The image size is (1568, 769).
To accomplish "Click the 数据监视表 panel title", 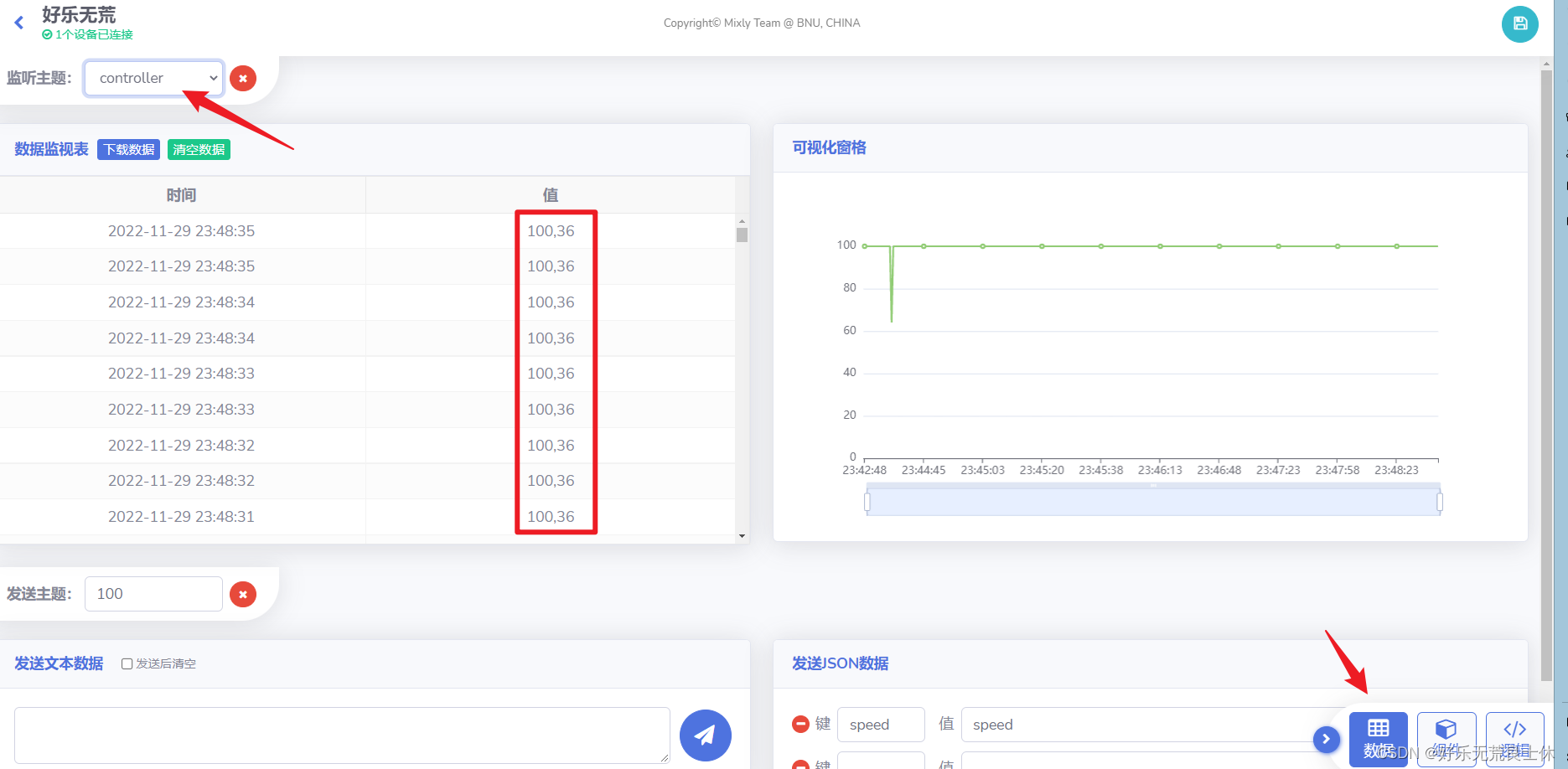I will [51, 149].
